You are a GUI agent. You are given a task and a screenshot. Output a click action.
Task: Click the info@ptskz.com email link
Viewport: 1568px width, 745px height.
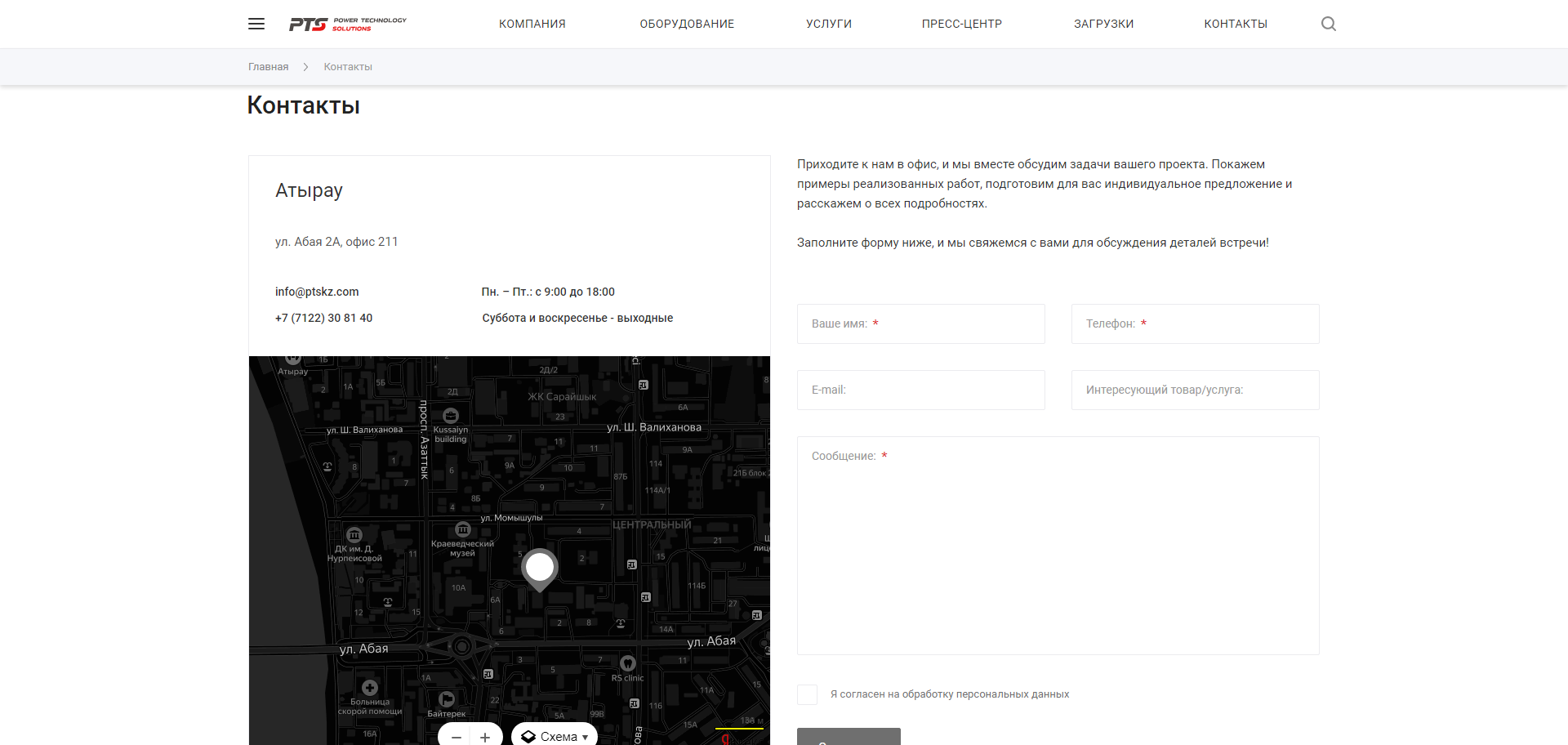point(317,292)
